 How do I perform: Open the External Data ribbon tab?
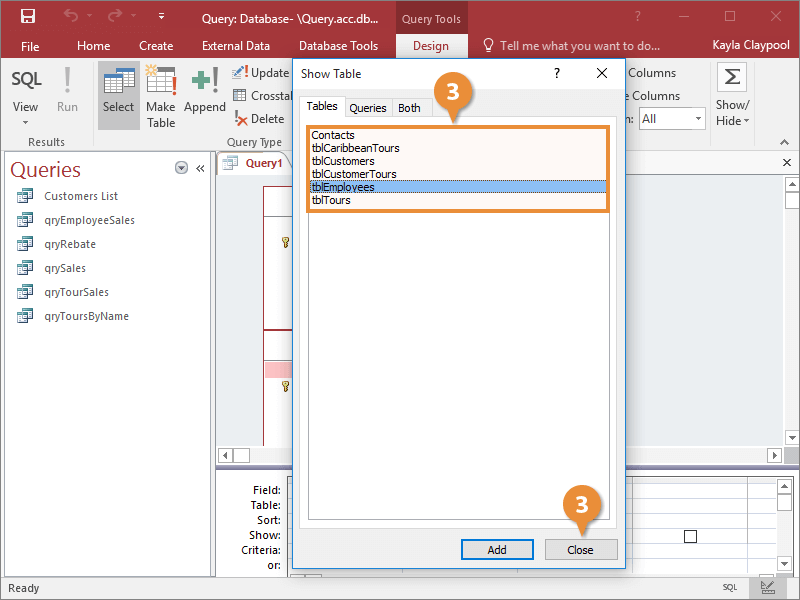[x=236, y=46]
